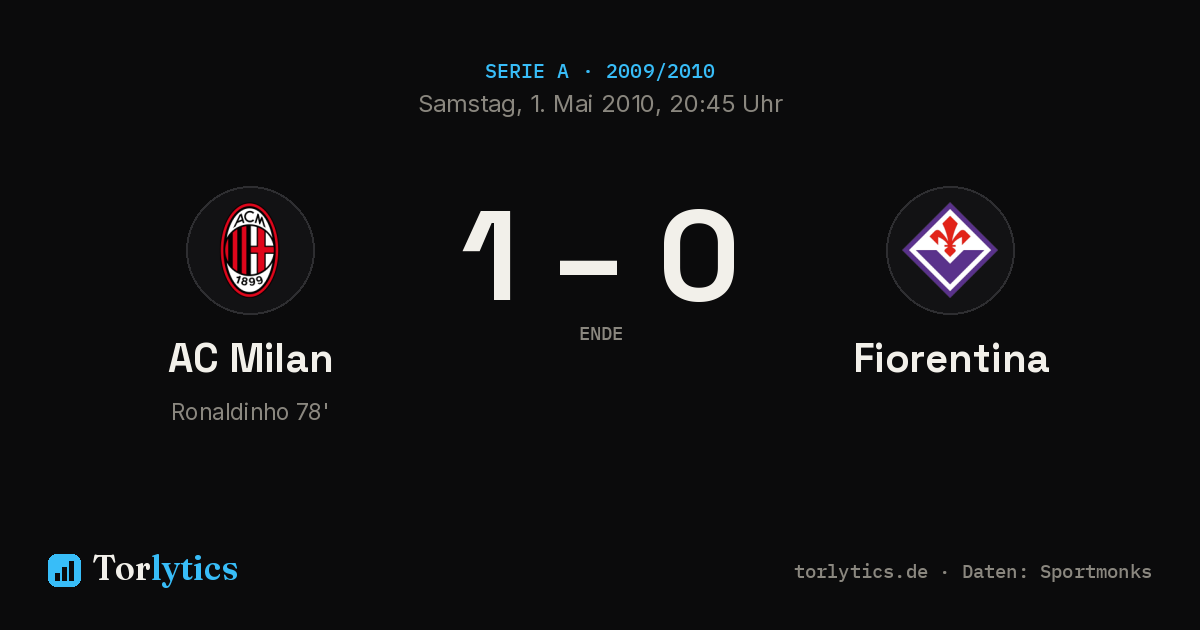
Task: Click the Daten: Sportmonks credit
Action: pyautogui.click(x=1057, y=572)
